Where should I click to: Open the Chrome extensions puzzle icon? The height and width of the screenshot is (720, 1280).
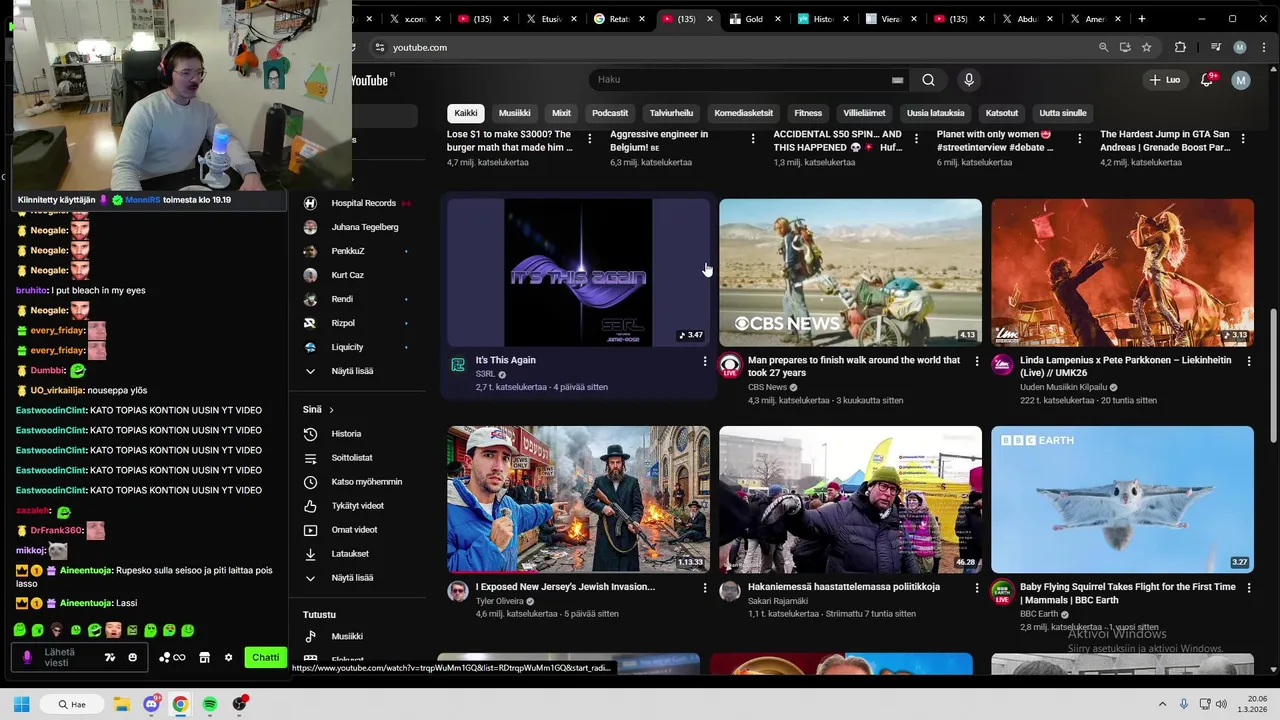[x=1180, y=47]
